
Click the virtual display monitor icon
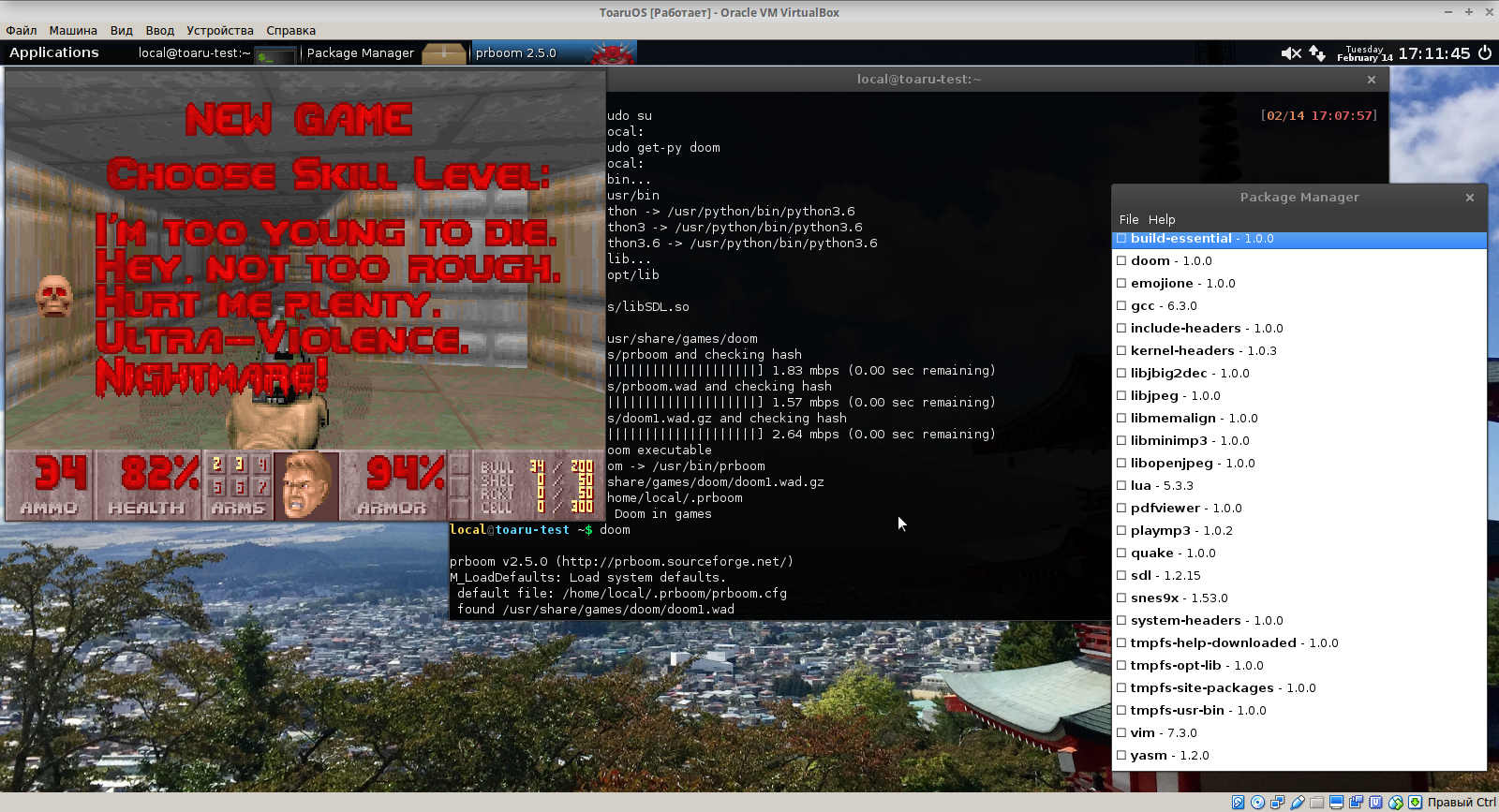coord(1336,803)
